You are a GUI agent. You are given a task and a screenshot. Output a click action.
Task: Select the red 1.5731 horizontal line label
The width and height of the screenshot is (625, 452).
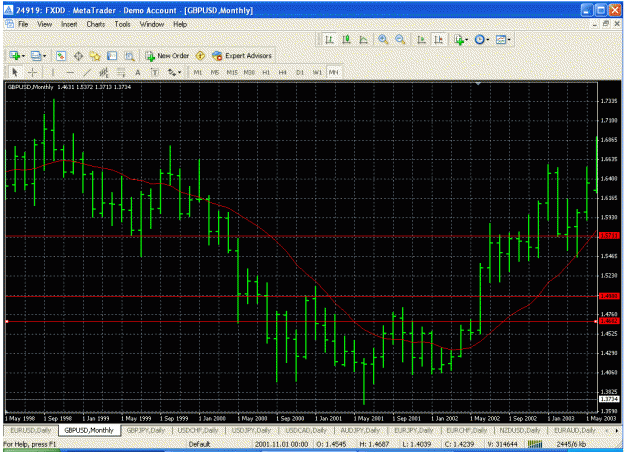pos(610,236)
